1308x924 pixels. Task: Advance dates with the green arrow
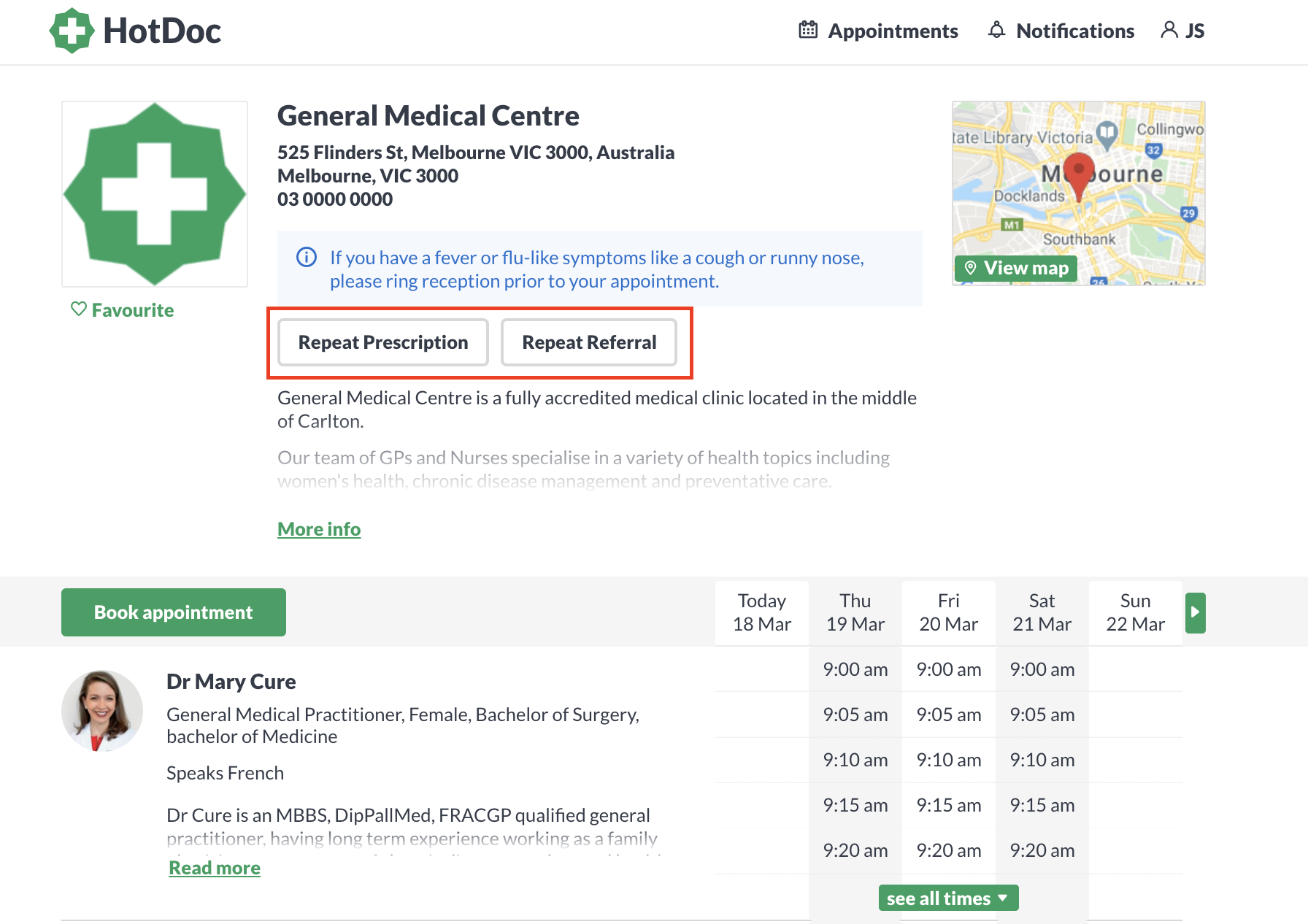[x=1195, y=612]
